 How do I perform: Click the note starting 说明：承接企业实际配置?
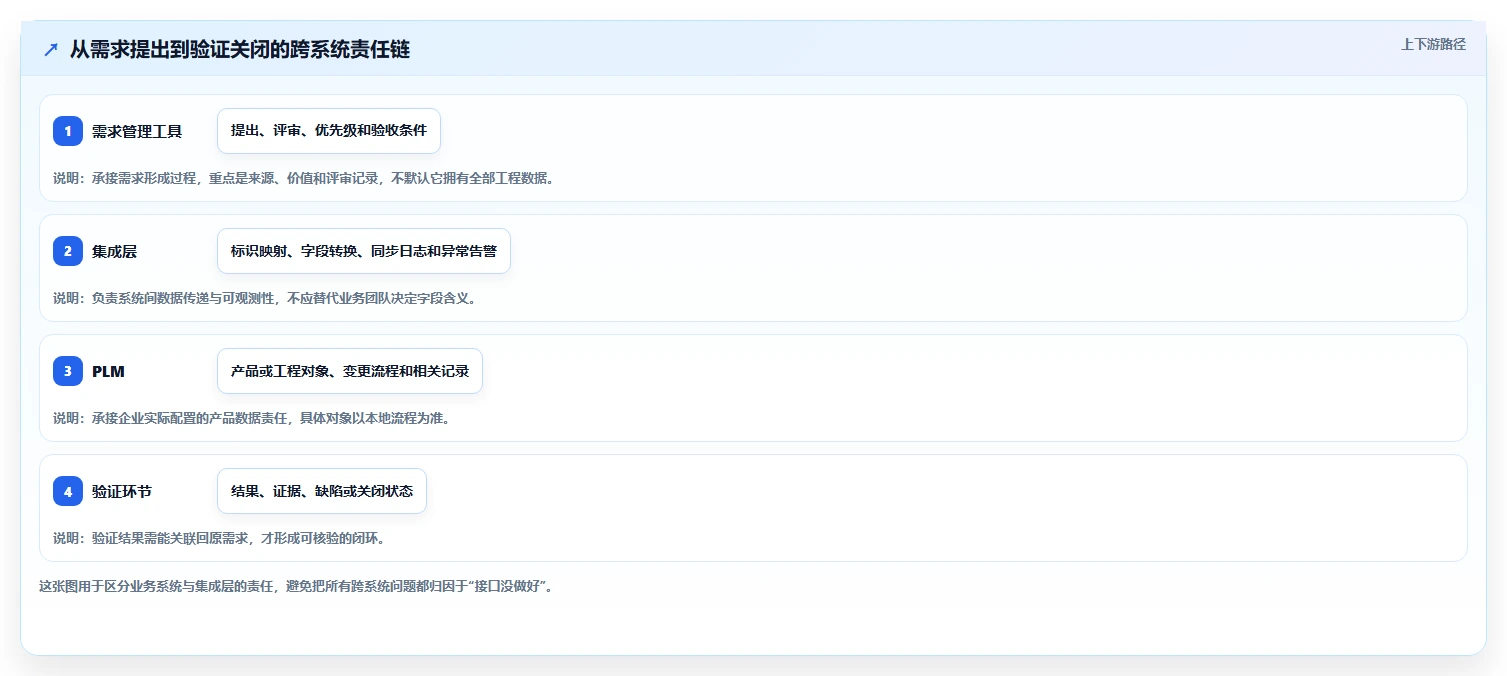pos(251,418)
